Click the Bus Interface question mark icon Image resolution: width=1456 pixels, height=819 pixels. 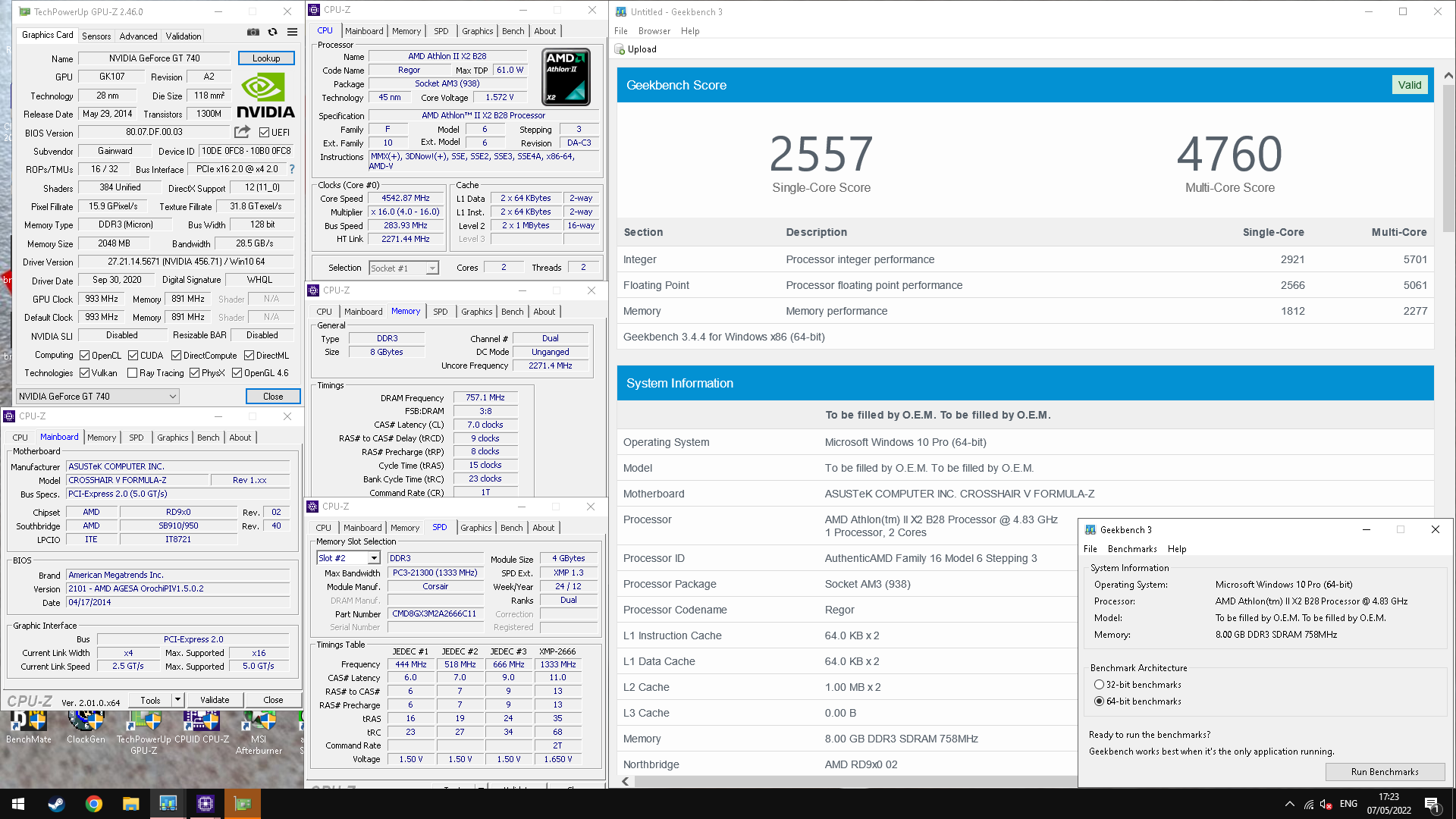tap(292, 169)
